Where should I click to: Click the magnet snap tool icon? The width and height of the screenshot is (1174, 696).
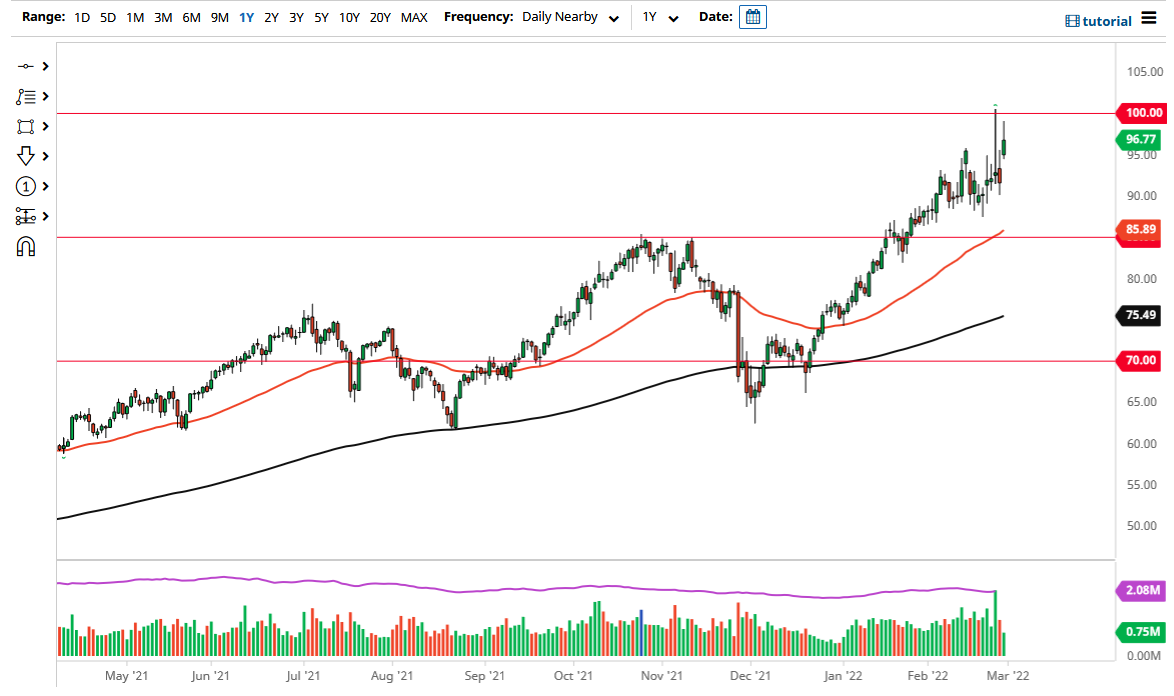click(28, 246)
